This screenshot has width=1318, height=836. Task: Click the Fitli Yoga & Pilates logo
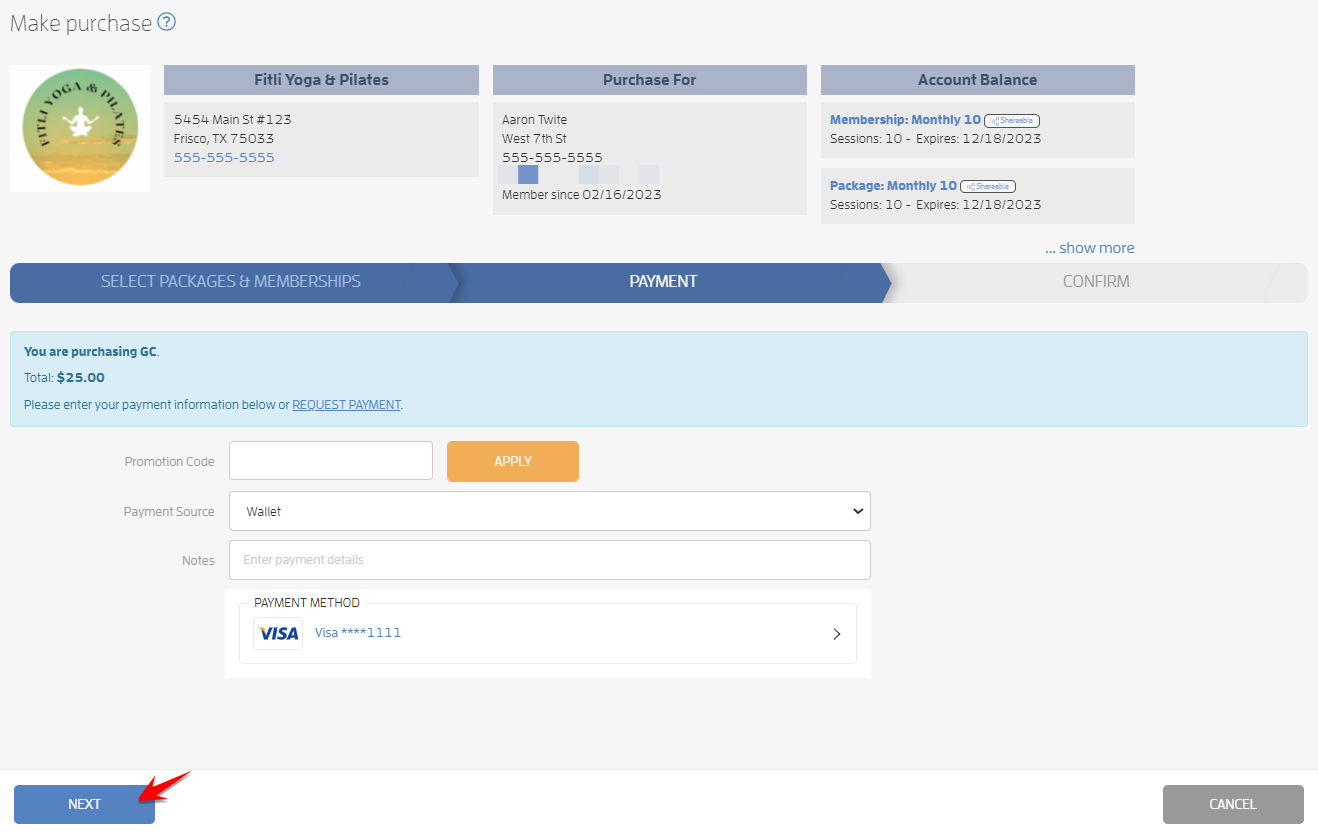[80, 128]
